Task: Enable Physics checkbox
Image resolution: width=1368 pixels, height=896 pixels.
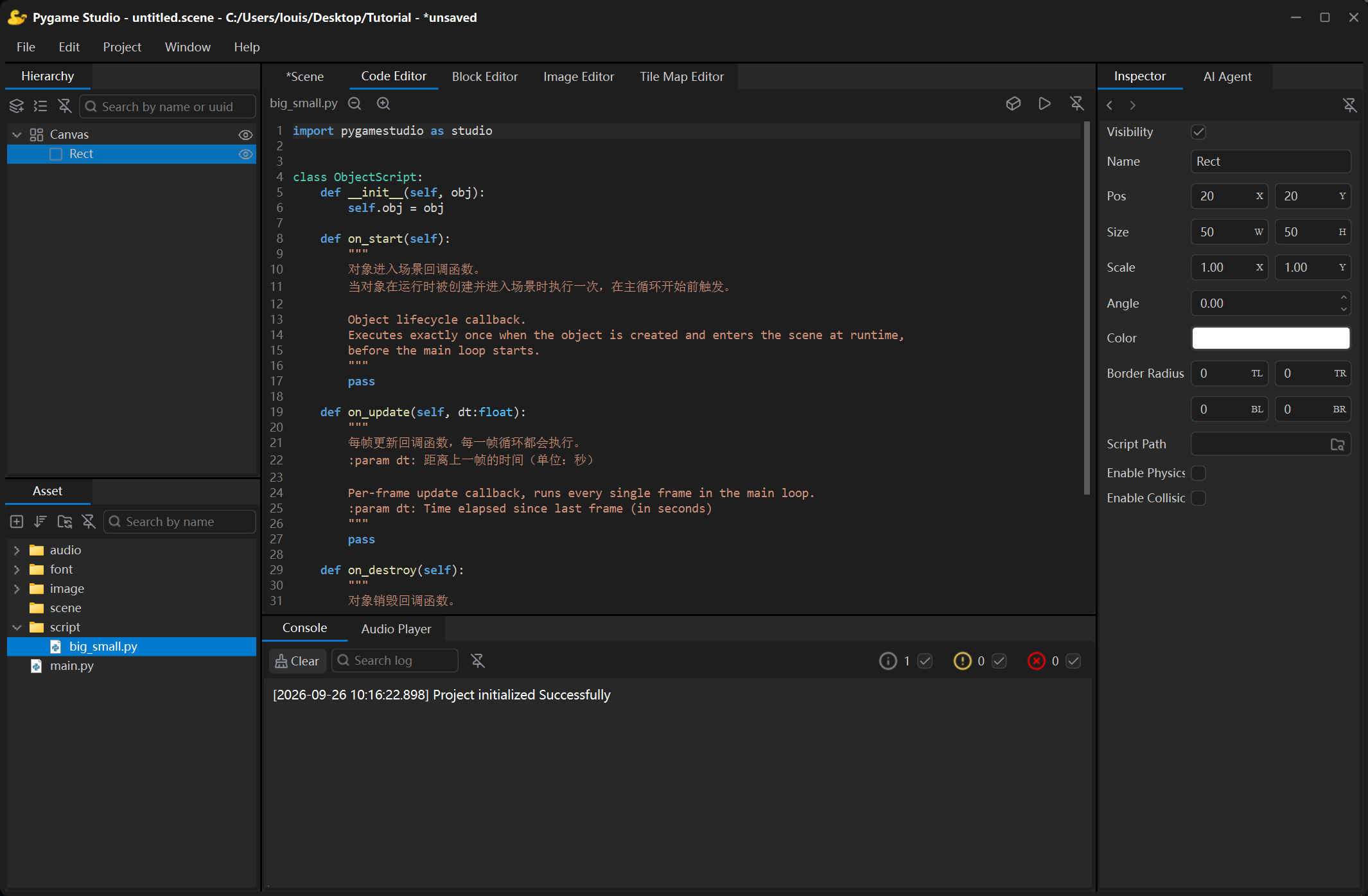Action: pos(1198,473)
